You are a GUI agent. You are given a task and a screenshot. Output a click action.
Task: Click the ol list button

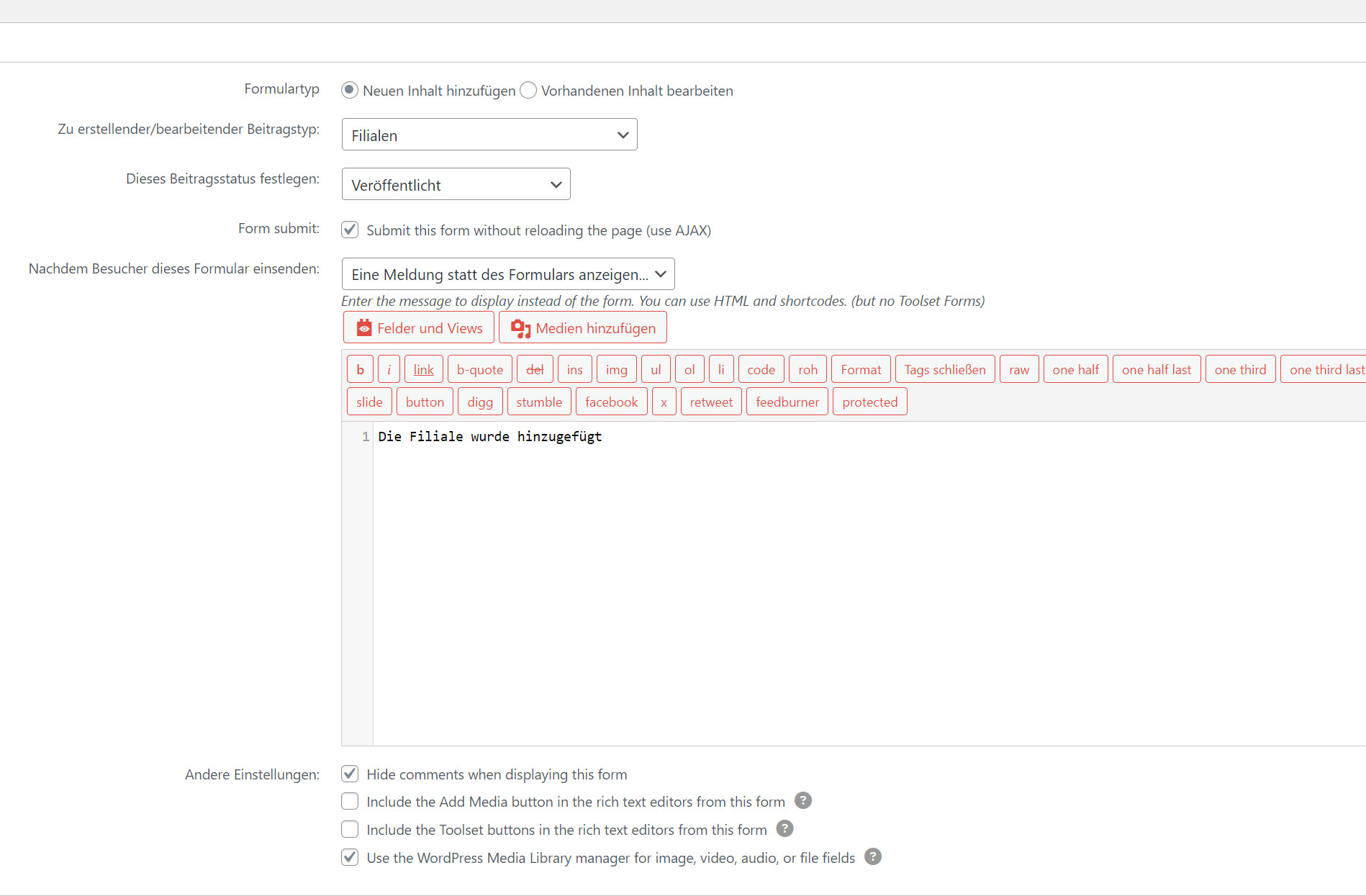(x=689, y=369)
